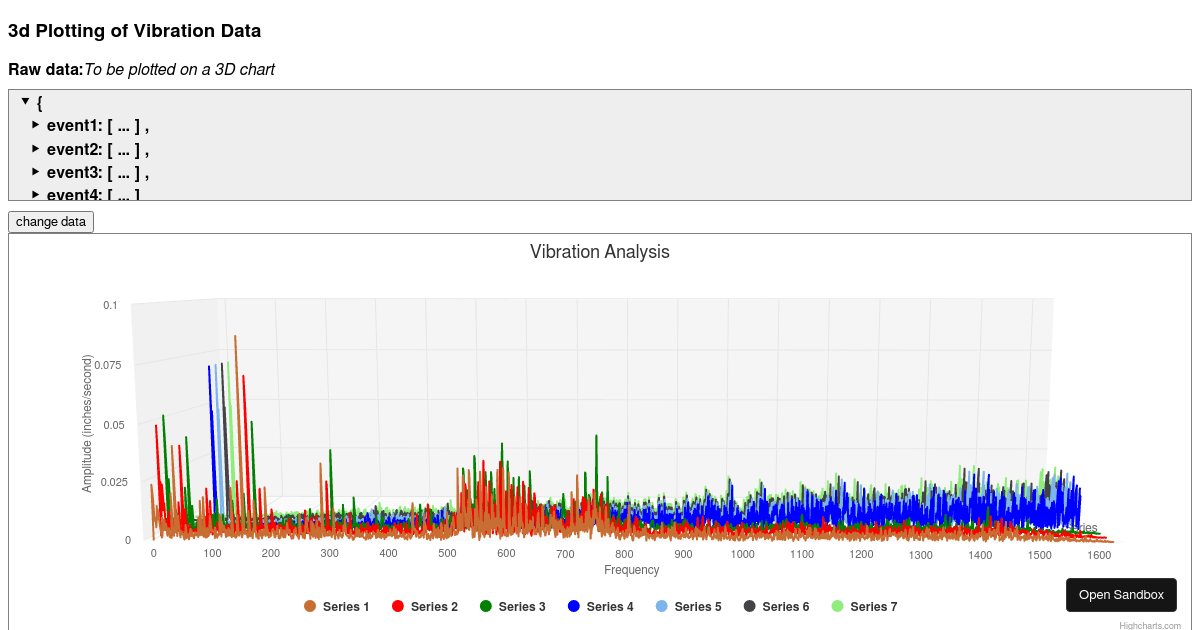Collapse the root JSON object disclosure triangle
This screenshot has height=630, width=1200.
tap(24, 102)
